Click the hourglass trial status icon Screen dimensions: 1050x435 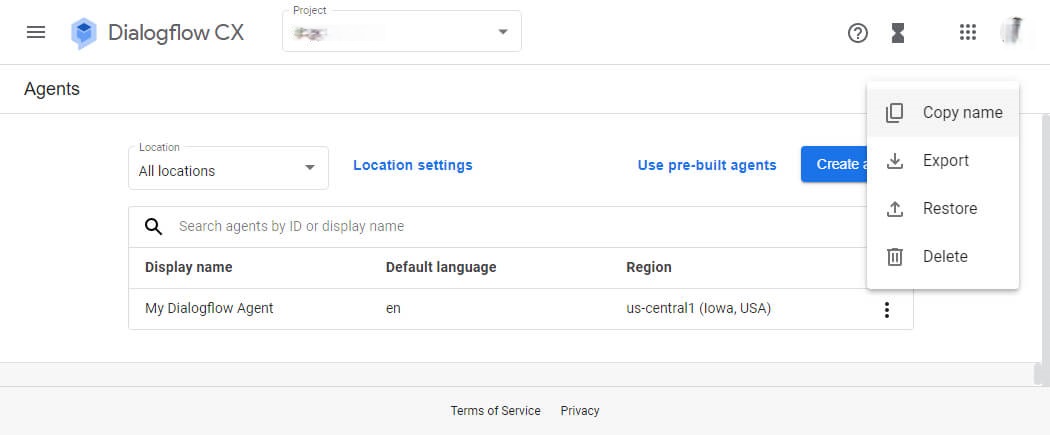click(x=898, y=33)
